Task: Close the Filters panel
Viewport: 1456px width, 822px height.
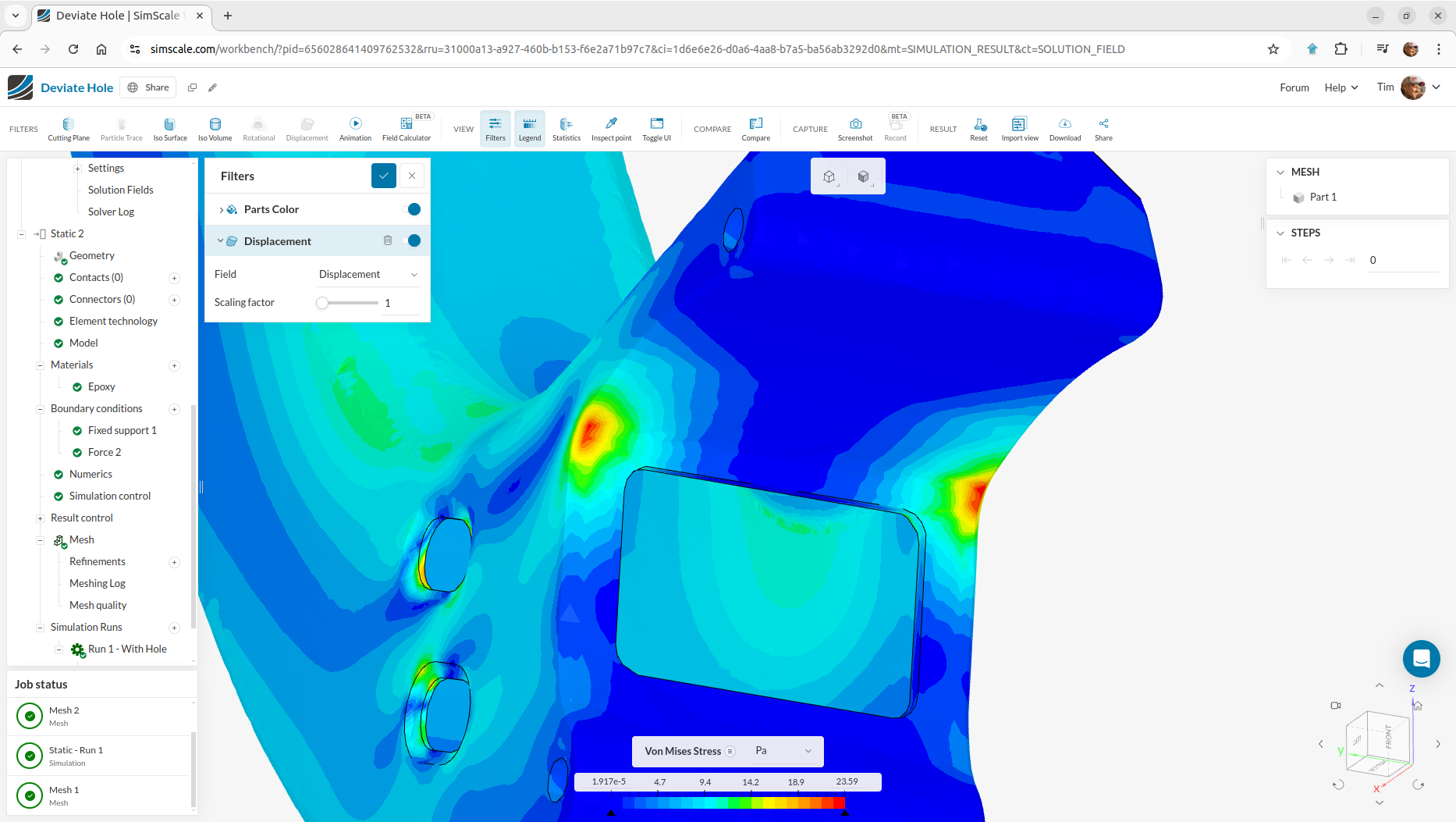Action: tap(412, 176)
